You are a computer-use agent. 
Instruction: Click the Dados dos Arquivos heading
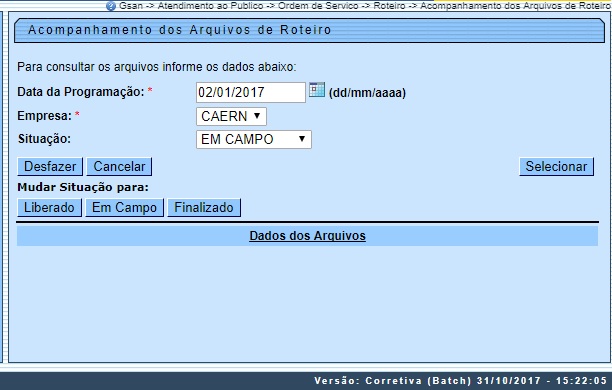point(308,236)
